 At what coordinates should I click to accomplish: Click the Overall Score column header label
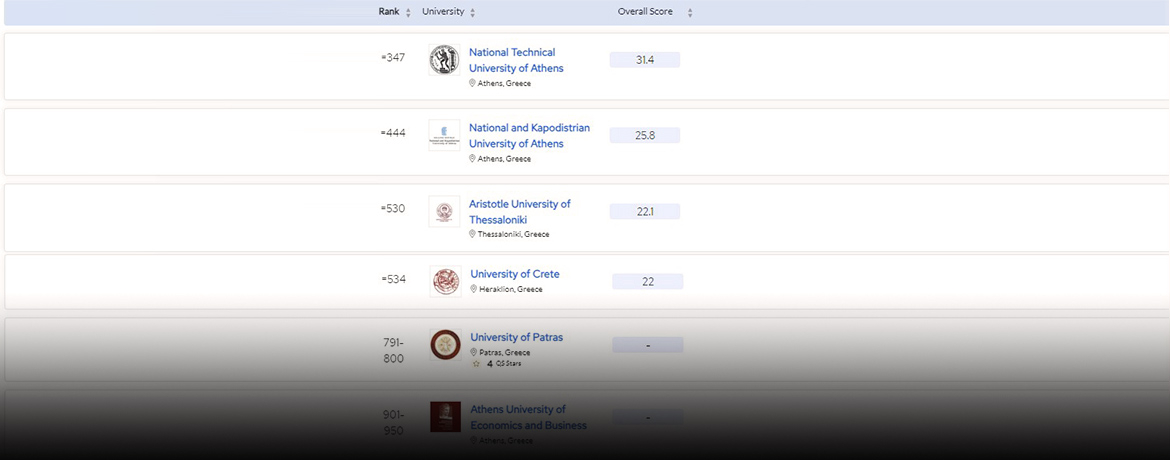tap(645, 12)
